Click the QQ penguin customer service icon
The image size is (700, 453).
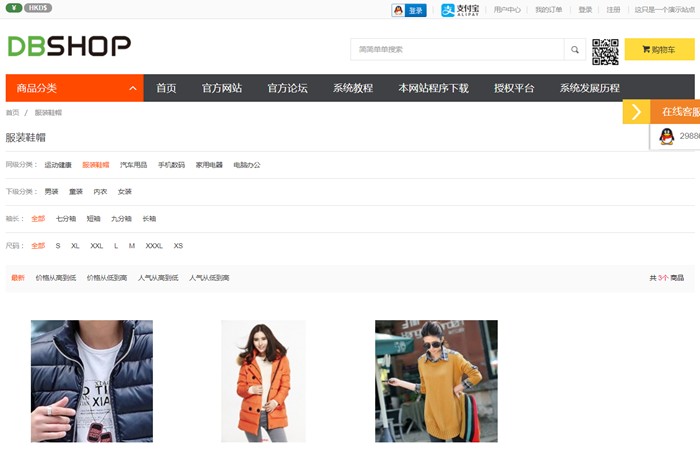coord(666,136)
